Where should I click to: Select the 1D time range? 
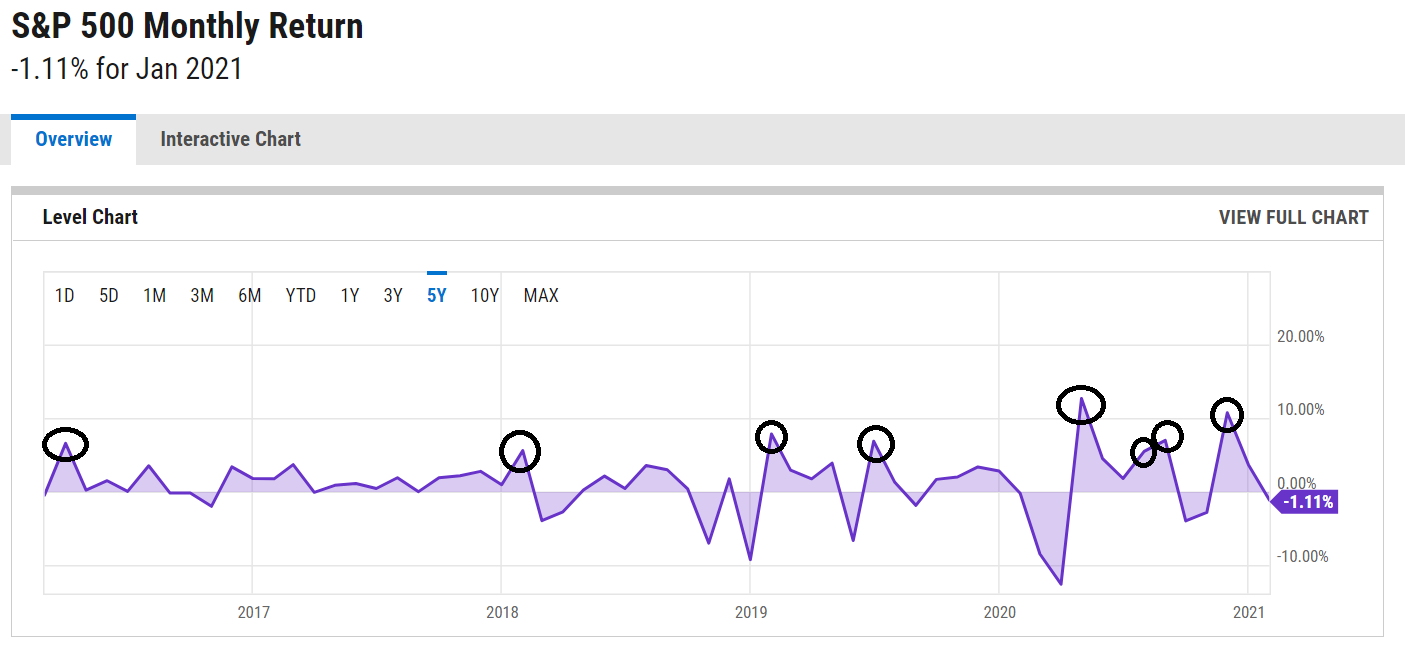(x=64, y=295)
